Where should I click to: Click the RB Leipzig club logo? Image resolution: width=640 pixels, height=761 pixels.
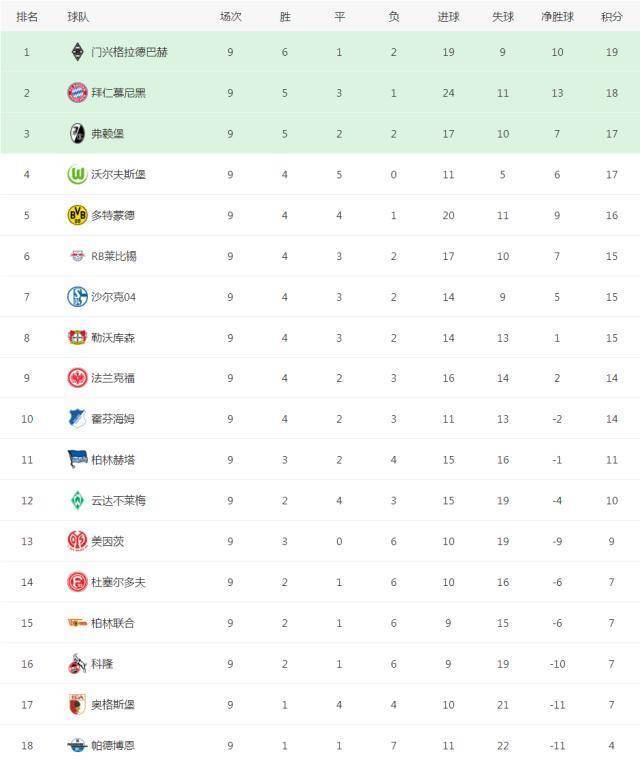(x=77, y=256)
